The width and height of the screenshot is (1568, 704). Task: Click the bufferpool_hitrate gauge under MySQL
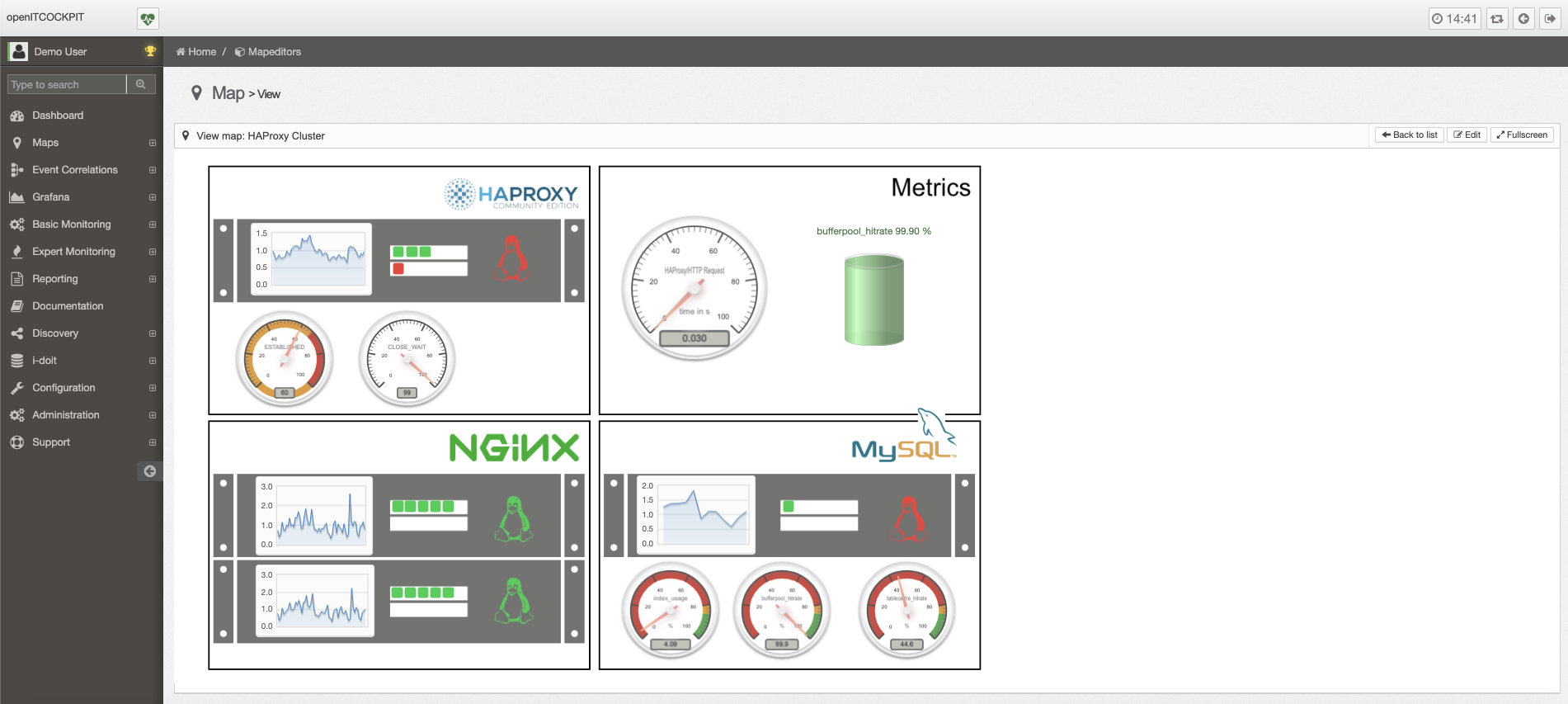[x=782, y=611]
